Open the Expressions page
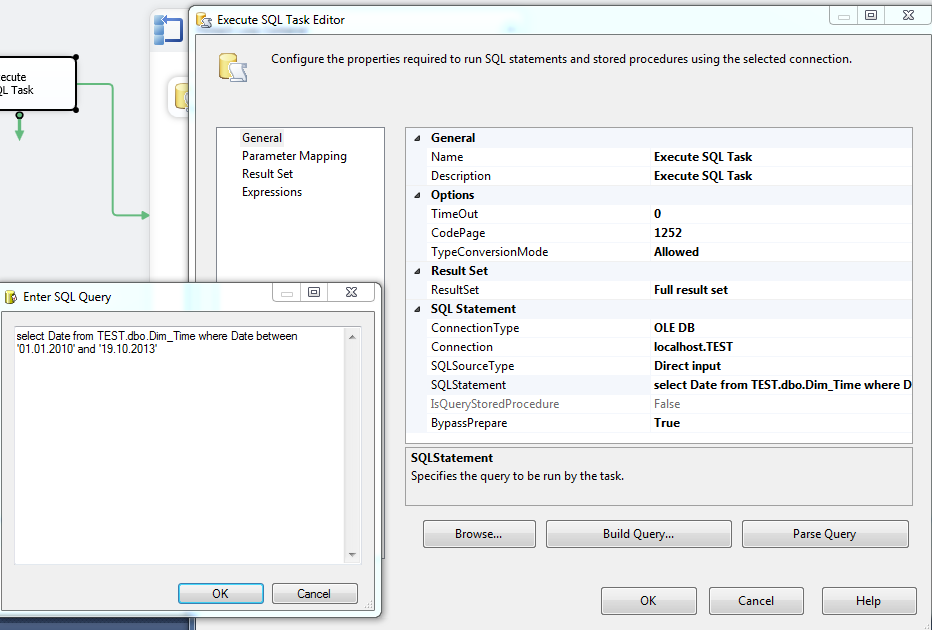This screenshot has width=932, height=630. 271,191
